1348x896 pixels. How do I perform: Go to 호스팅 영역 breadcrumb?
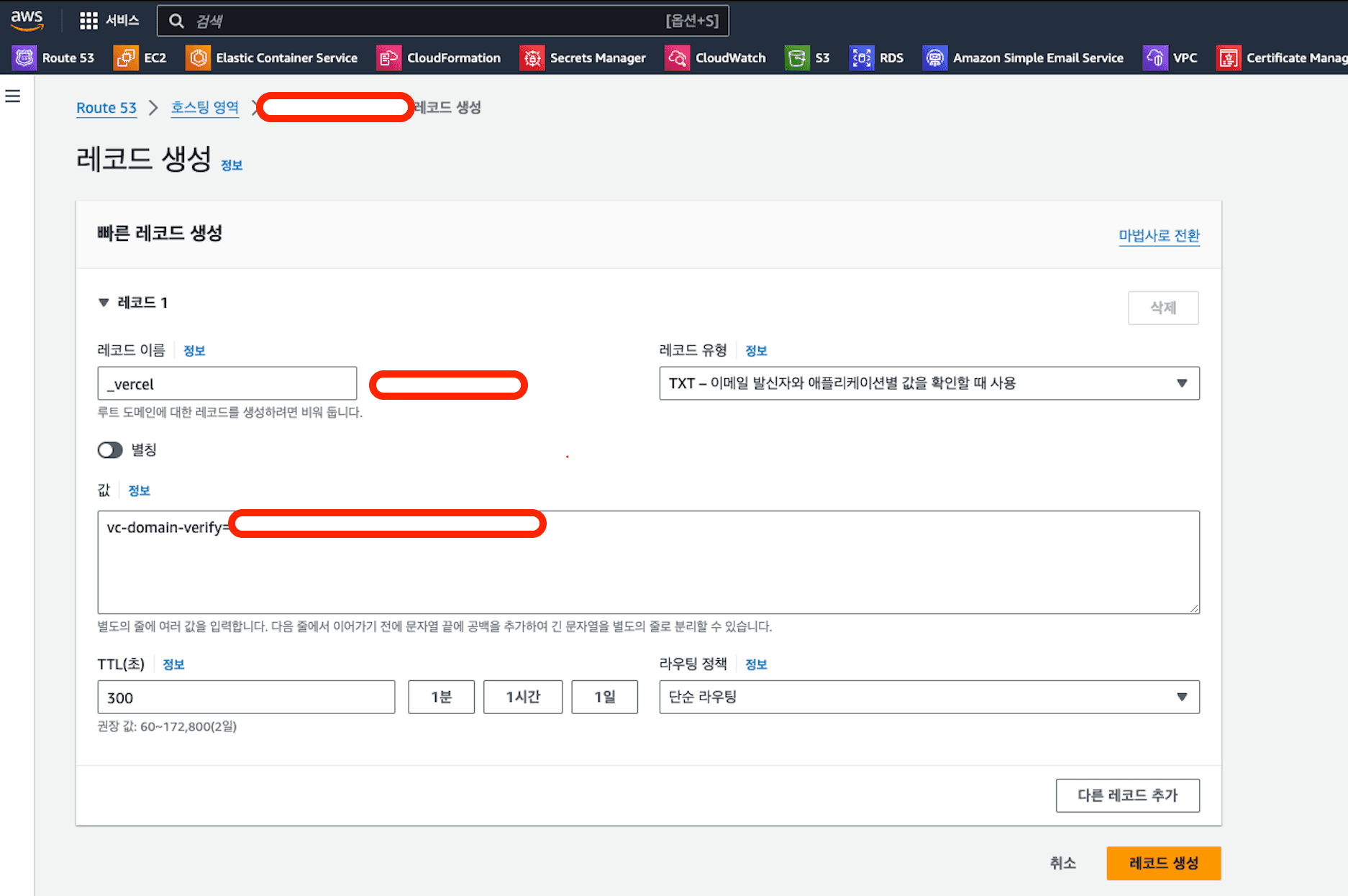click(x=204, y=107)
